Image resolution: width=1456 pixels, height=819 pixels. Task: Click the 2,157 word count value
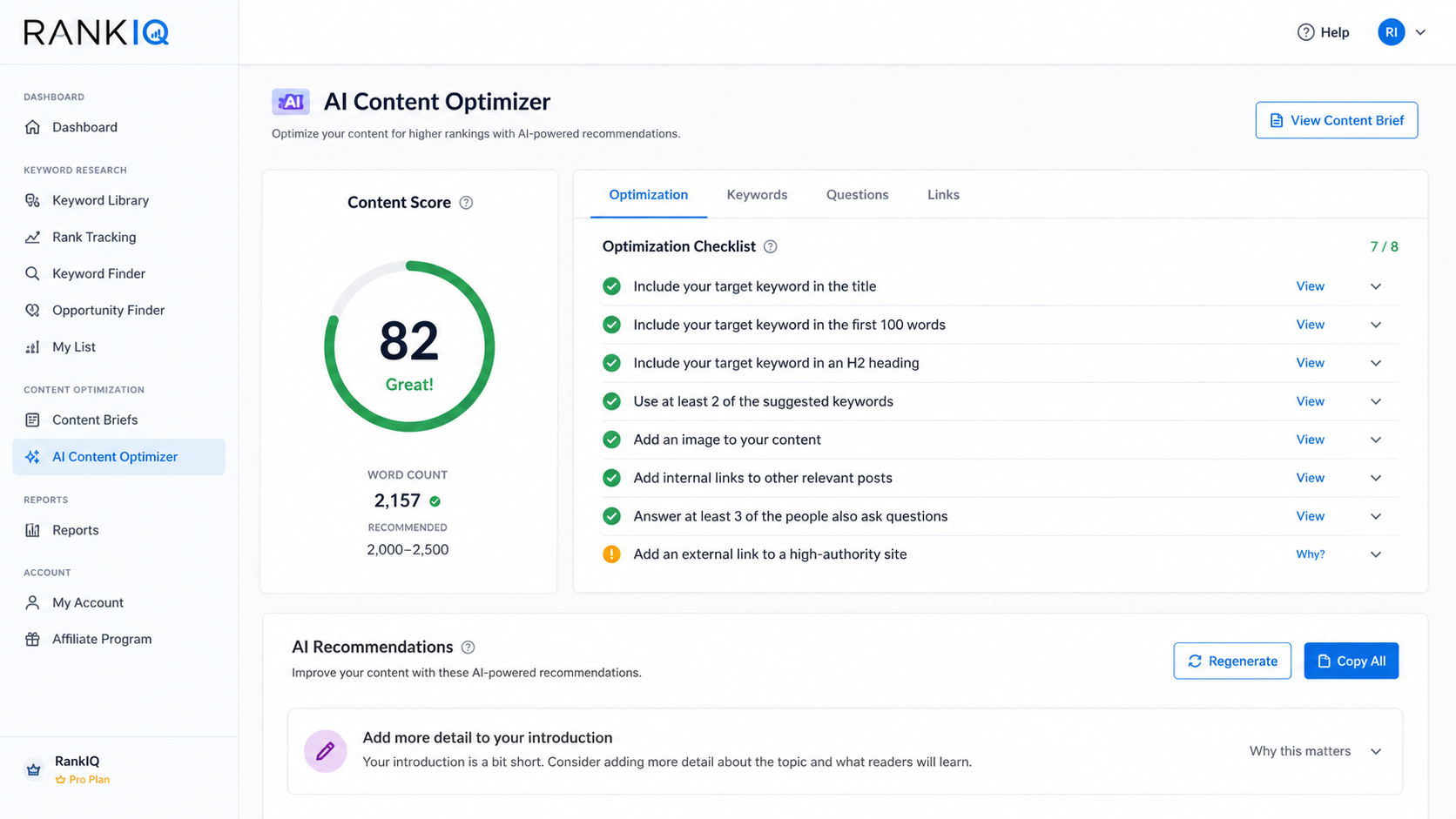point(397,500)
